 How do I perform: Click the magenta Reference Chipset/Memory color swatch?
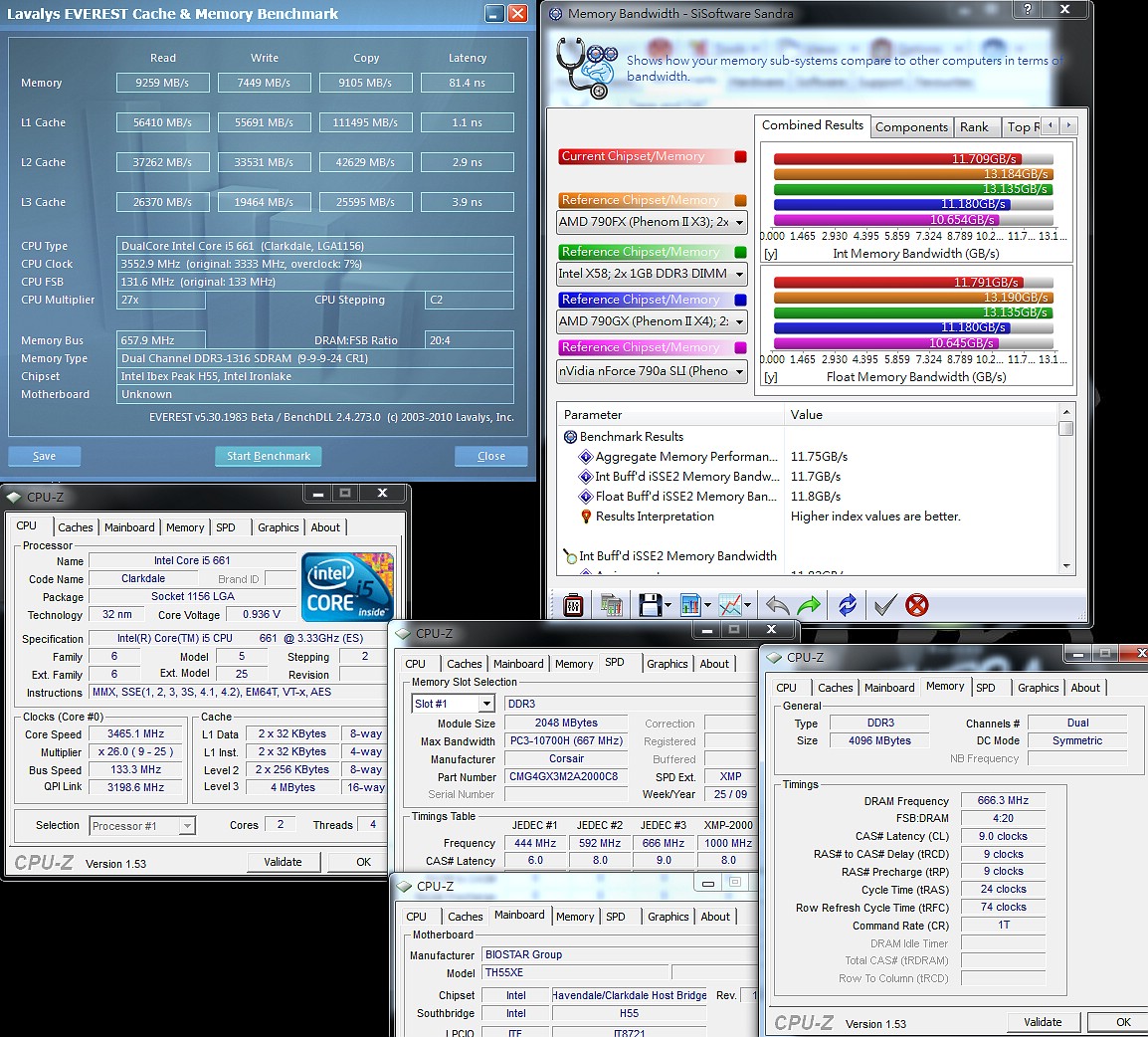pyautogui.click(x=740, y=348)
